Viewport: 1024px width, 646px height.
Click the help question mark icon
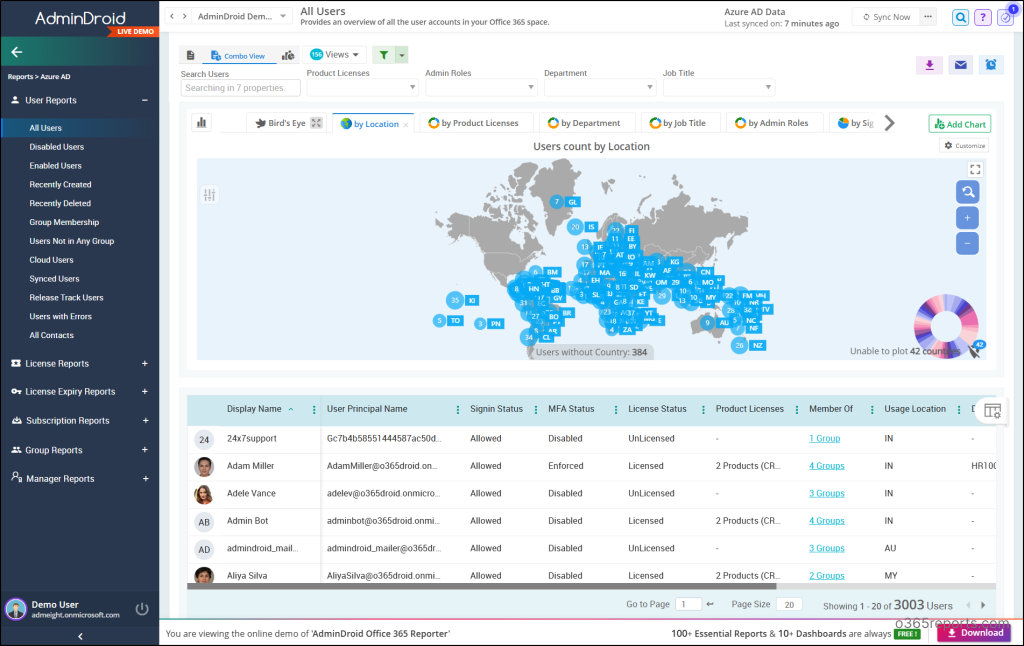[x=983, y=18]
